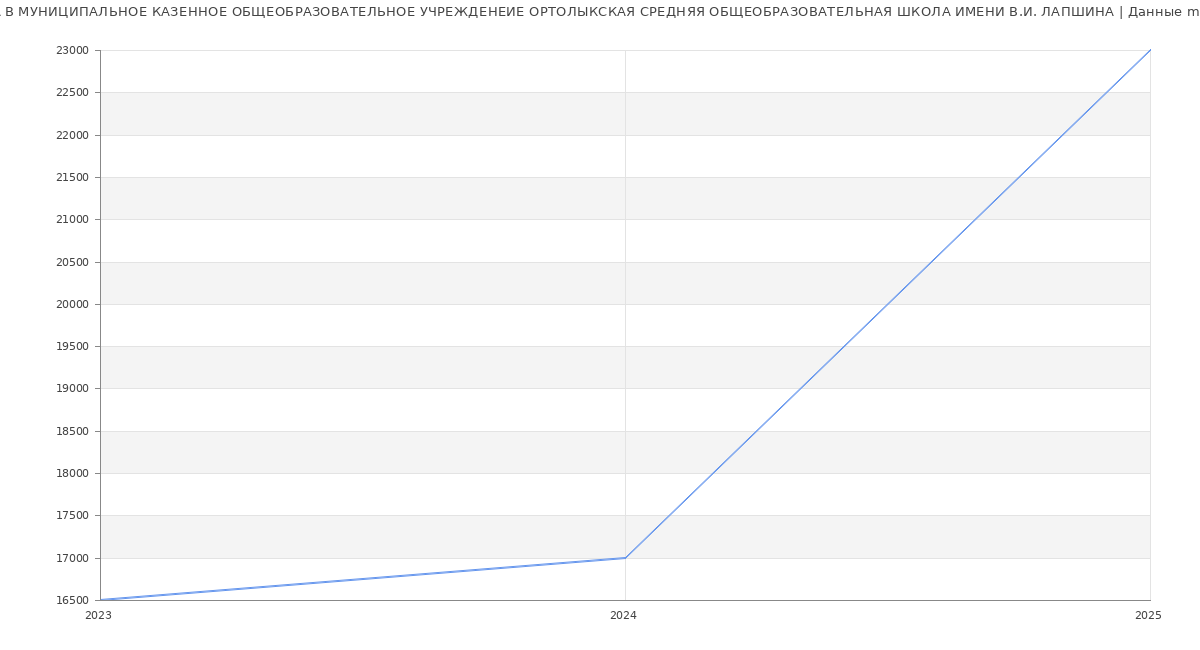Click the y-axis label 23000
Screen dimensions: 1200x650
[x=72, y=50]
